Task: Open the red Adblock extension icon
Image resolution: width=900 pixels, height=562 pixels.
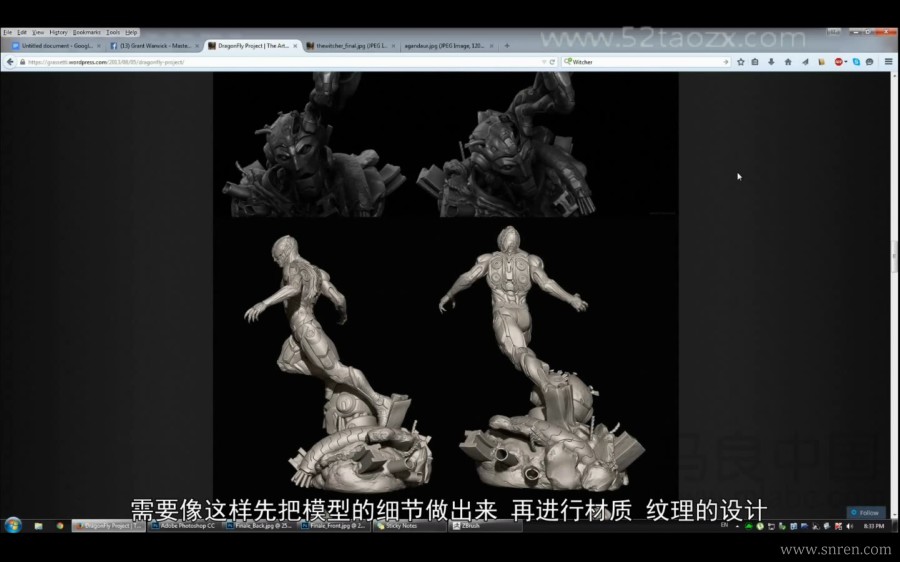Action: point(838,62)
